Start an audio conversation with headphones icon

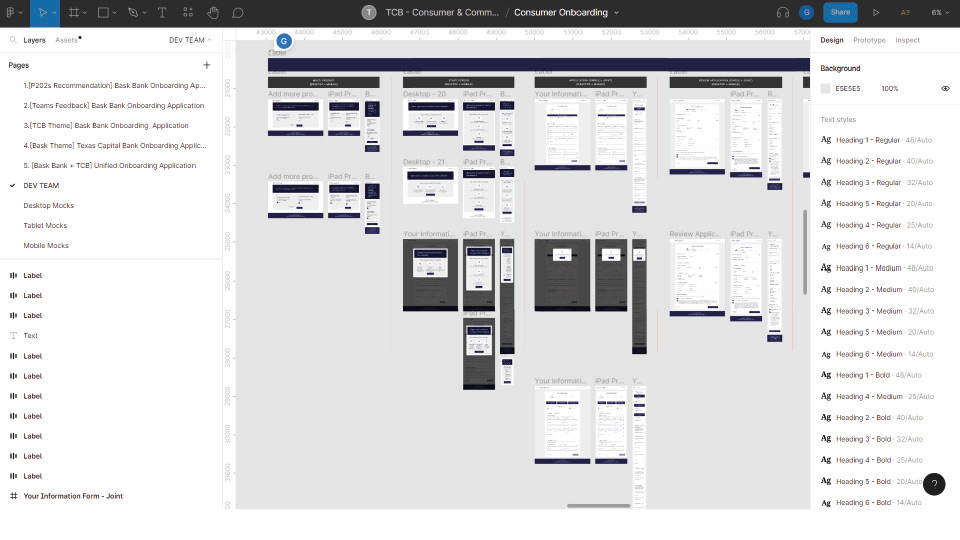click(783, 13)
